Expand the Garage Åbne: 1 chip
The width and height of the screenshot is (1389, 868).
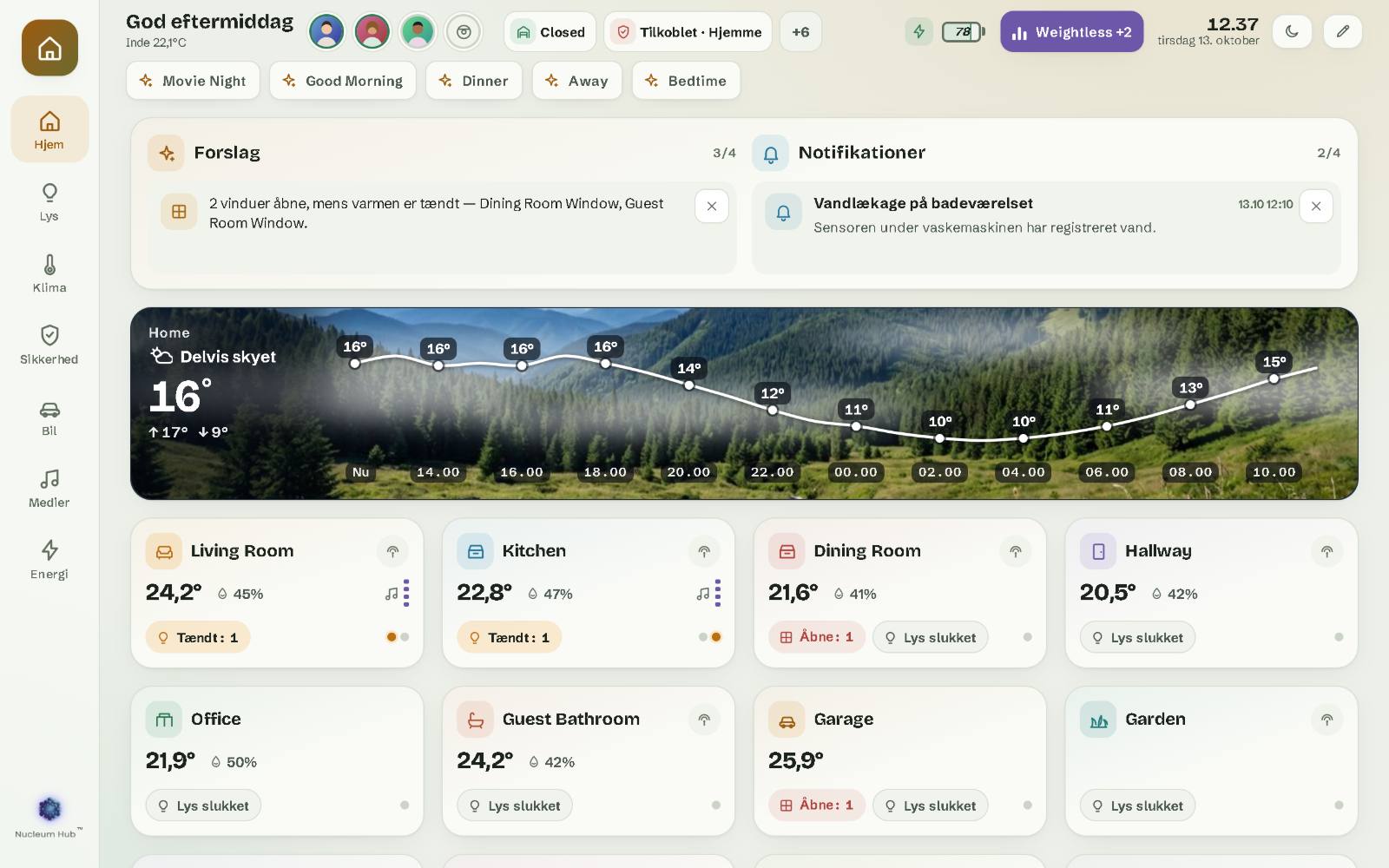pos(817,806)
